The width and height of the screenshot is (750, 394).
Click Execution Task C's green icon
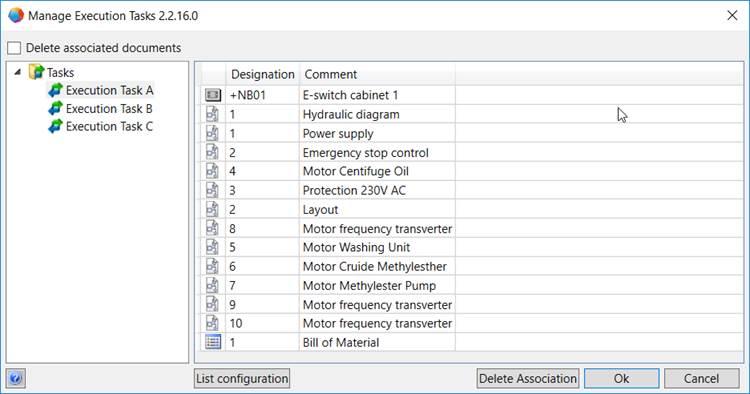[x=55, y=127]
